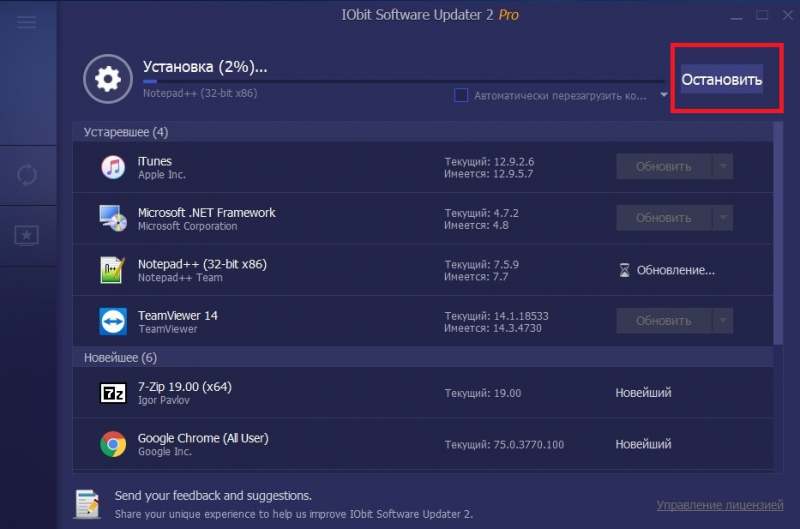Click the Обновление... status text
Image resolution: width=800 pixels, height=529 pixels.
(676, 270)
